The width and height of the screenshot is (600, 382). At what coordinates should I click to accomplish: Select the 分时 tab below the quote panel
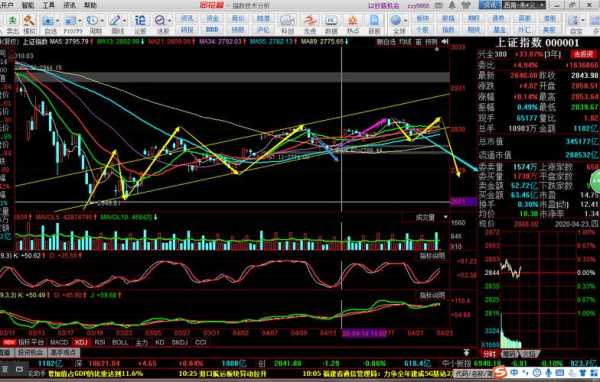(x=489, y=354)
